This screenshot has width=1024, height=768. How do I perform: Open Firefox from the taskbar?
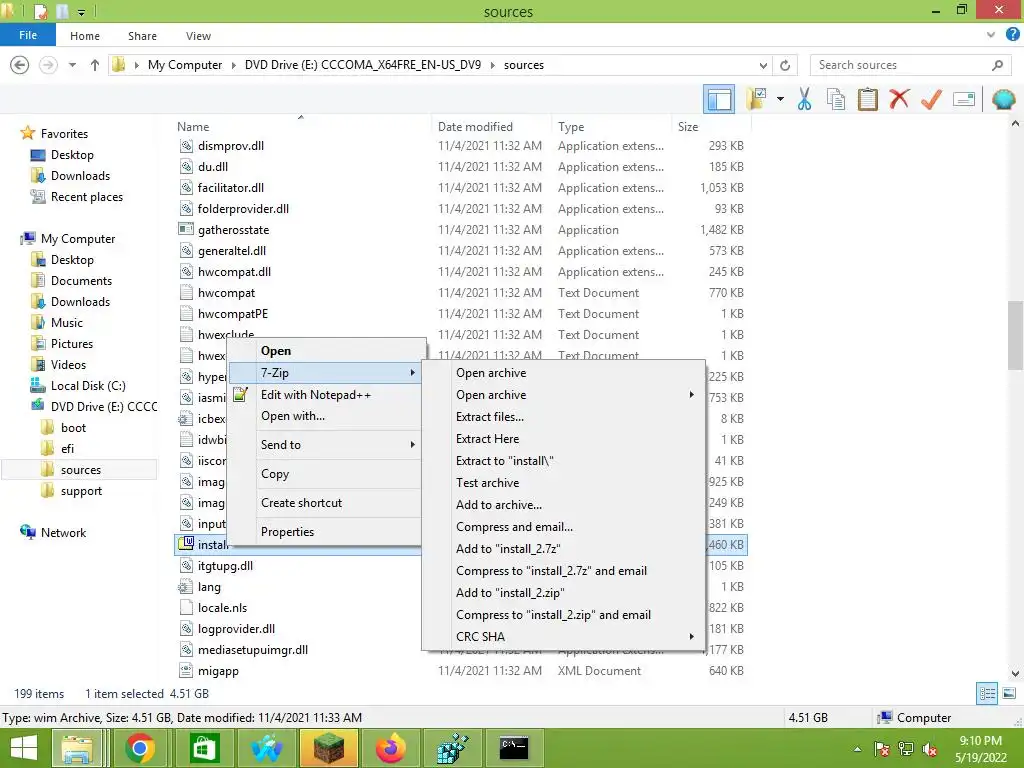(391, 748)
